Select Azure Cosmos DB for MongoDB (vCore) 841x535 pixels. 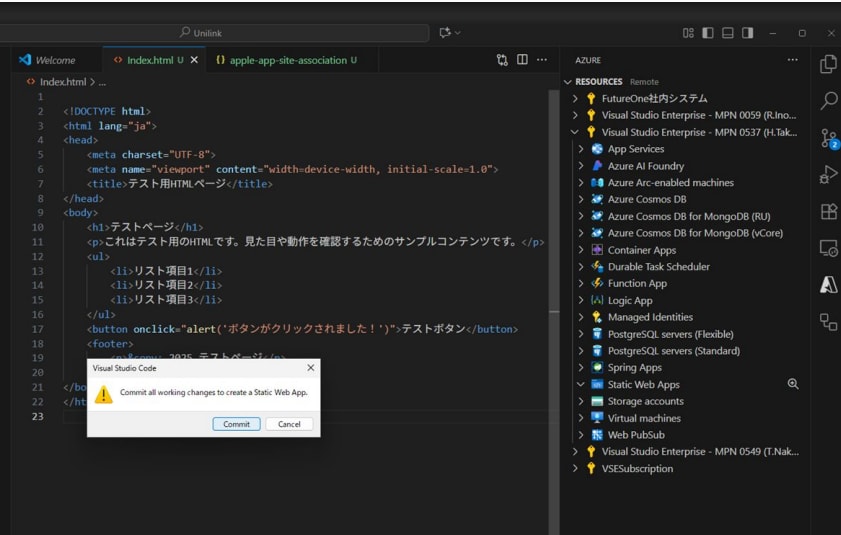695,233
